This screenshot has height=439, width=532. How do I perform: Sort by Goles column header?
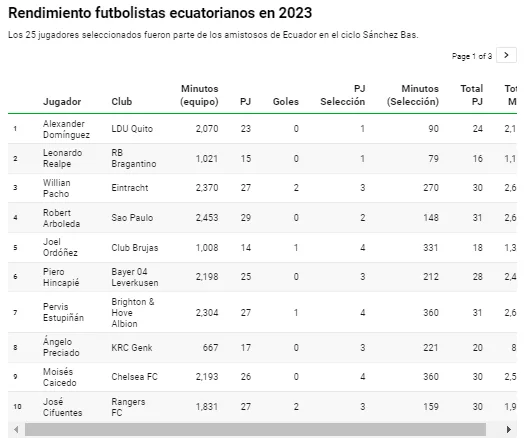286,102
